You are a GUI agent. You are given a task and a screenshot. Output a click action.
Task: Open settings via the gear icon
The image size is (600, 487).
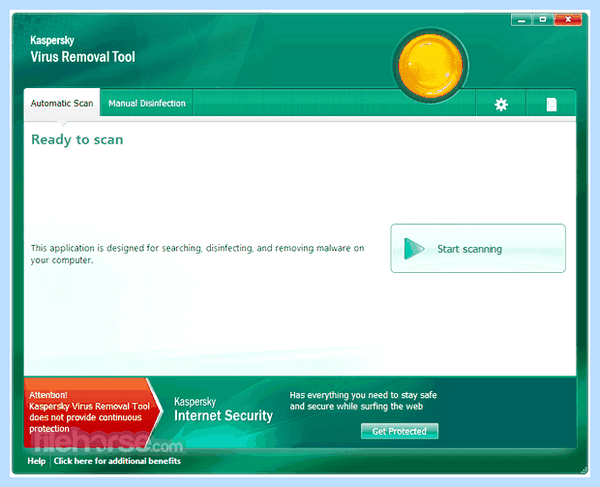[501, 104]
